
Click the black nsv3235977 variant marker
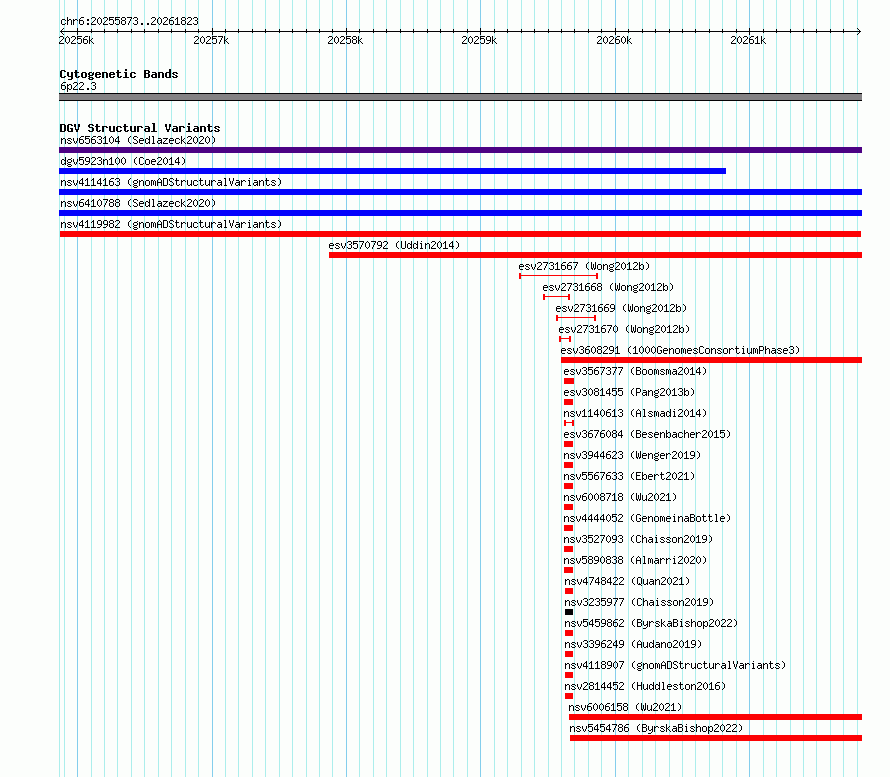pos(569,612)
